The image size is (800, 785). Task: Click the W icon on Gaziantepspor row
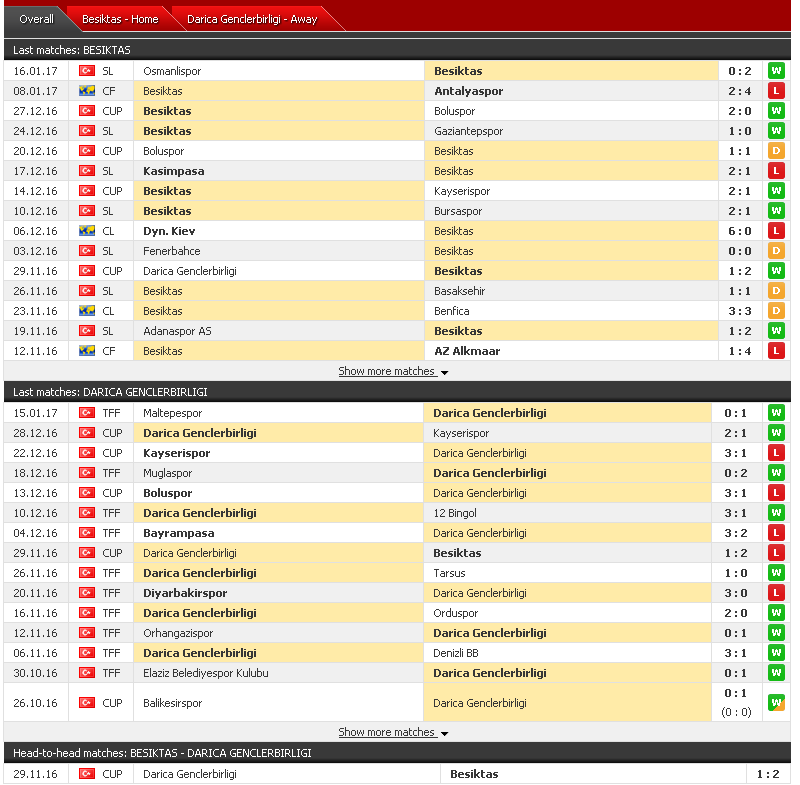click(776, 131)
